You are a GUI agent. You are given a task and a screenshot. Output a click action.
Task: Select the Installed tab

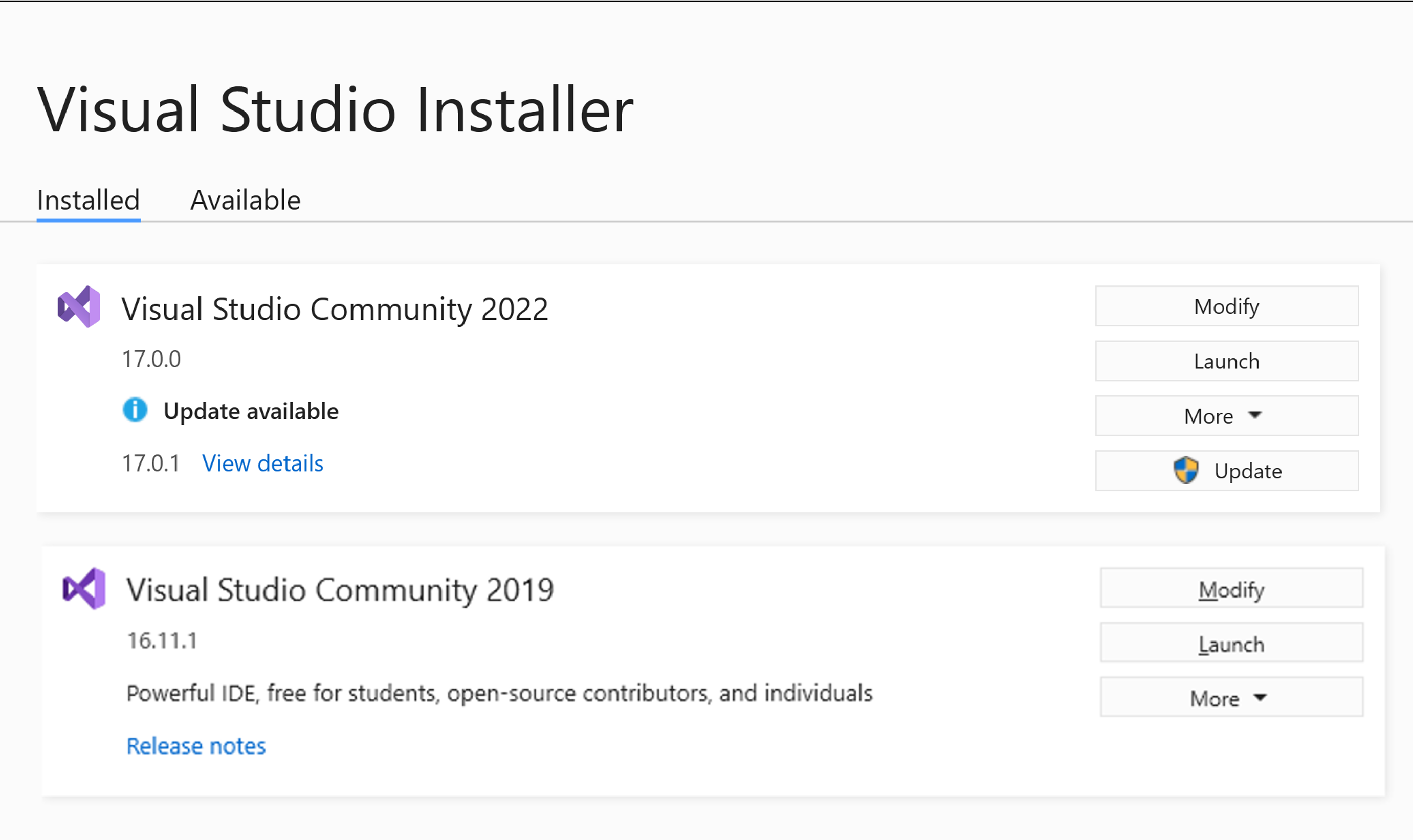88,199
